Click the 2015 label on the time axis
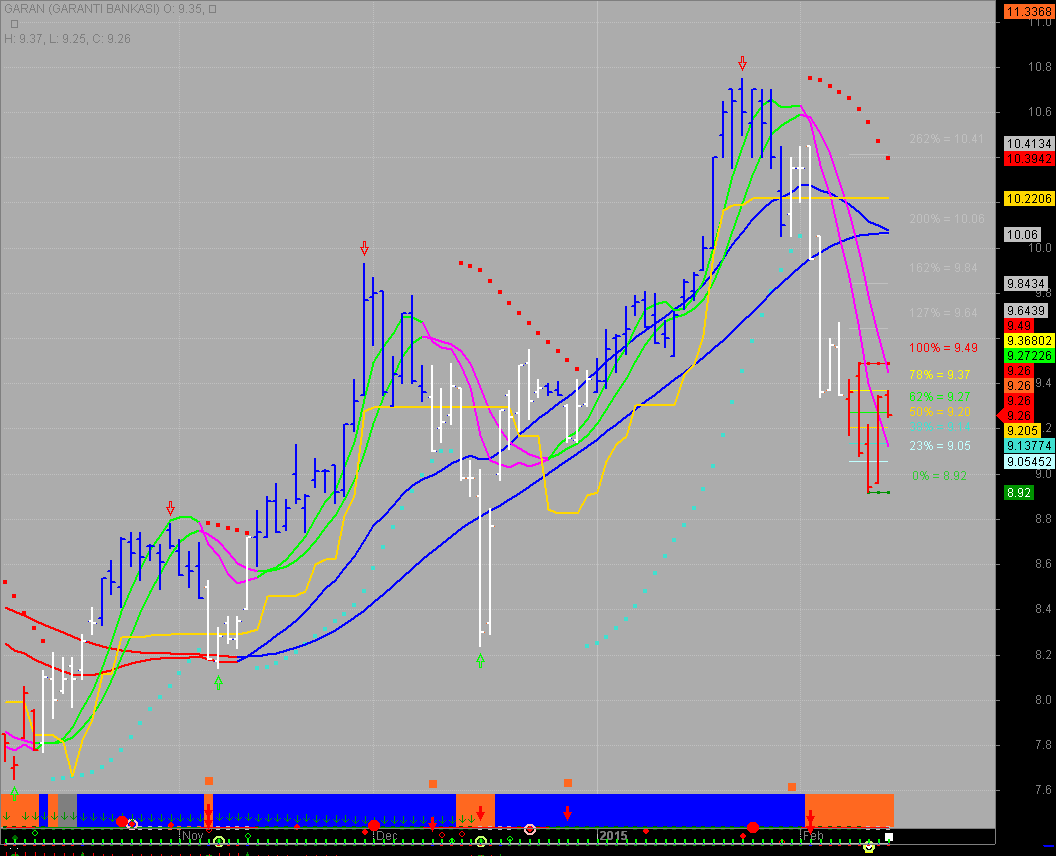Image resolution: width=1056 pixels, height=856 pixels. (614, 835)
